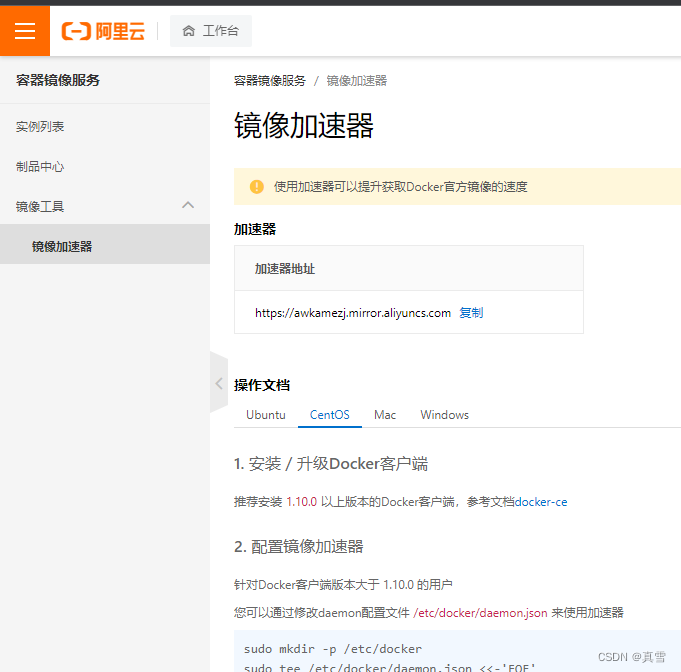681x672 pixels.
Task: Click the 1.10.0 version text in red
Action: (302, 502)
